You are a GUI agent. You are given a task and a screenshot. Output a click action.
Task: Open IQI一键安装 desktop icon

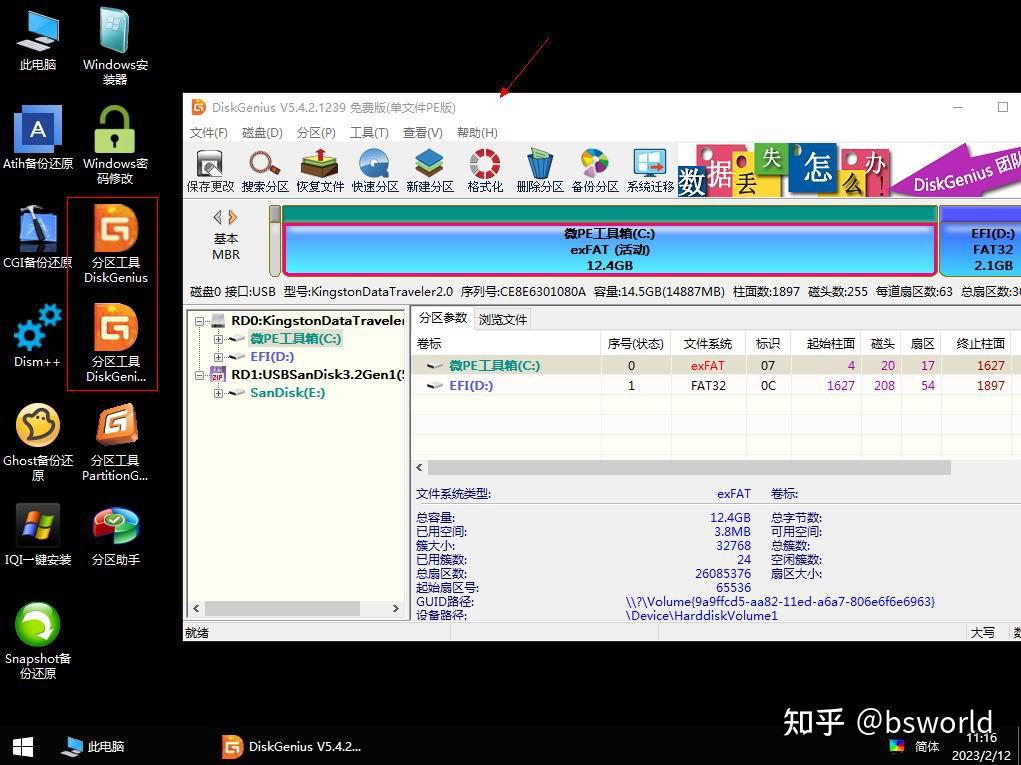pyautogui.click(x=38, y=535)
